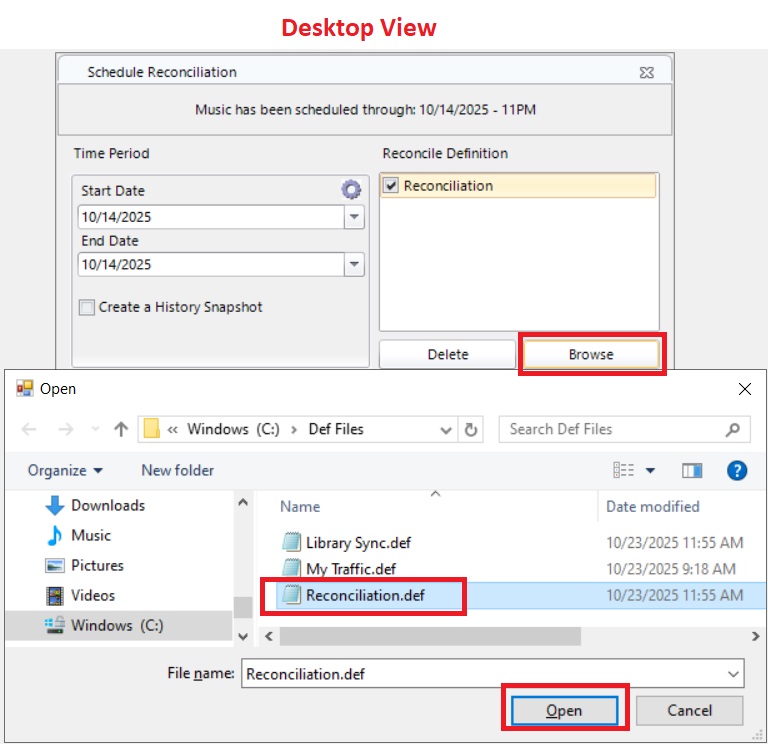Open the Start Date dropdown arrow
This screenshot has height=744, width=768.
(x=354, y=217)
